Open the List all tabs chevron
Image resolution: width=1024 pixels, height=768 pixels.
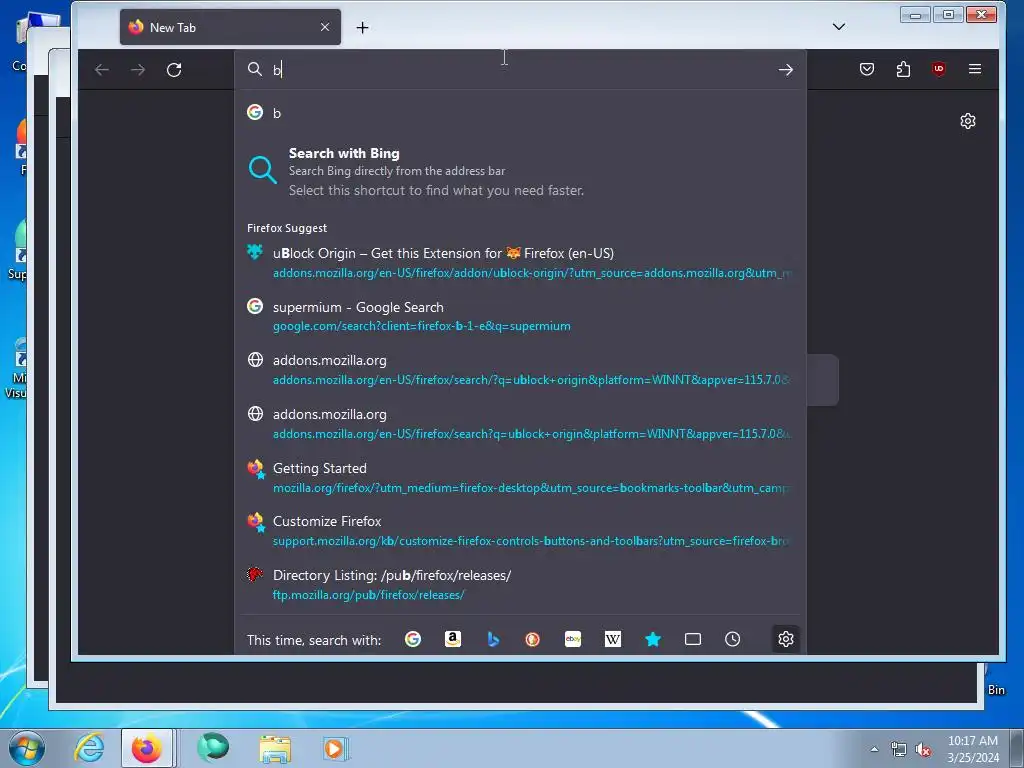click(839, 27)
